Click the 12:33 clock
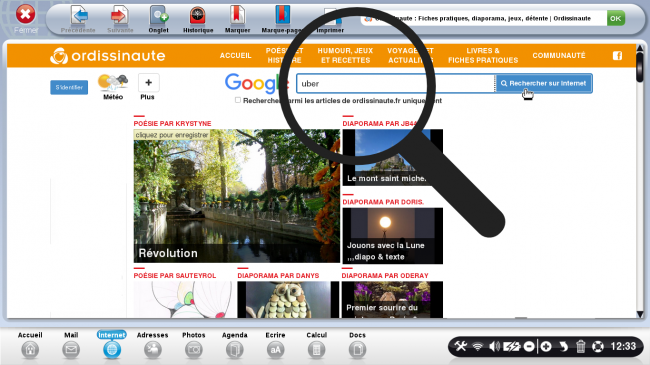Screen dimensions: 650x365 pos(623,346)
